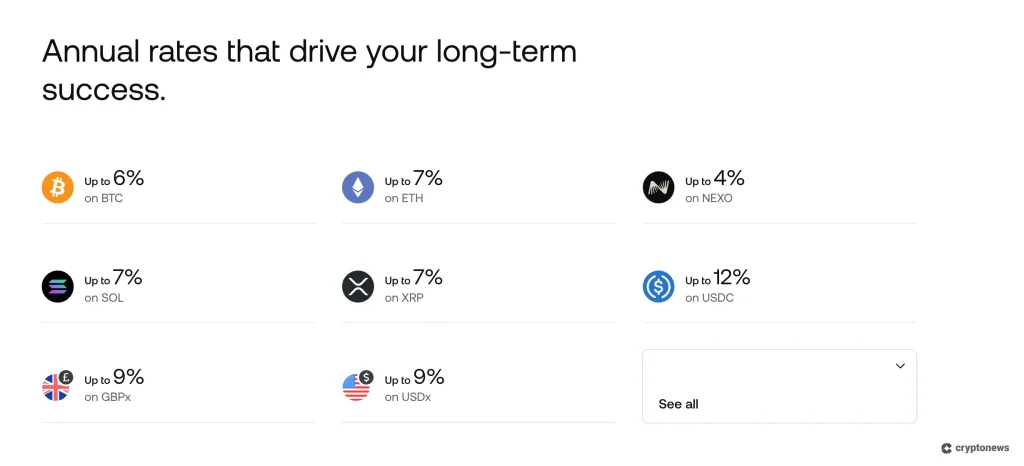Click the 'on USDx' label
The width and height of the screenshot is (1024, 466).
pyautogui.click(x=407, y=397)
